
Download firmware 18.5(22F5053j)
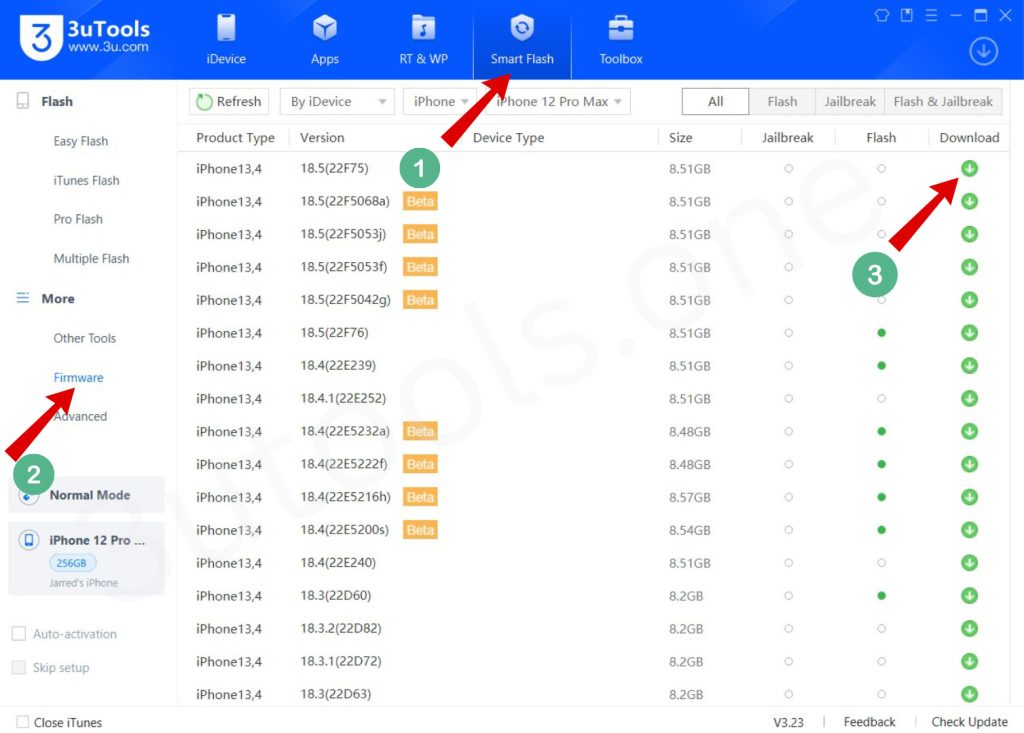point(969,234)
